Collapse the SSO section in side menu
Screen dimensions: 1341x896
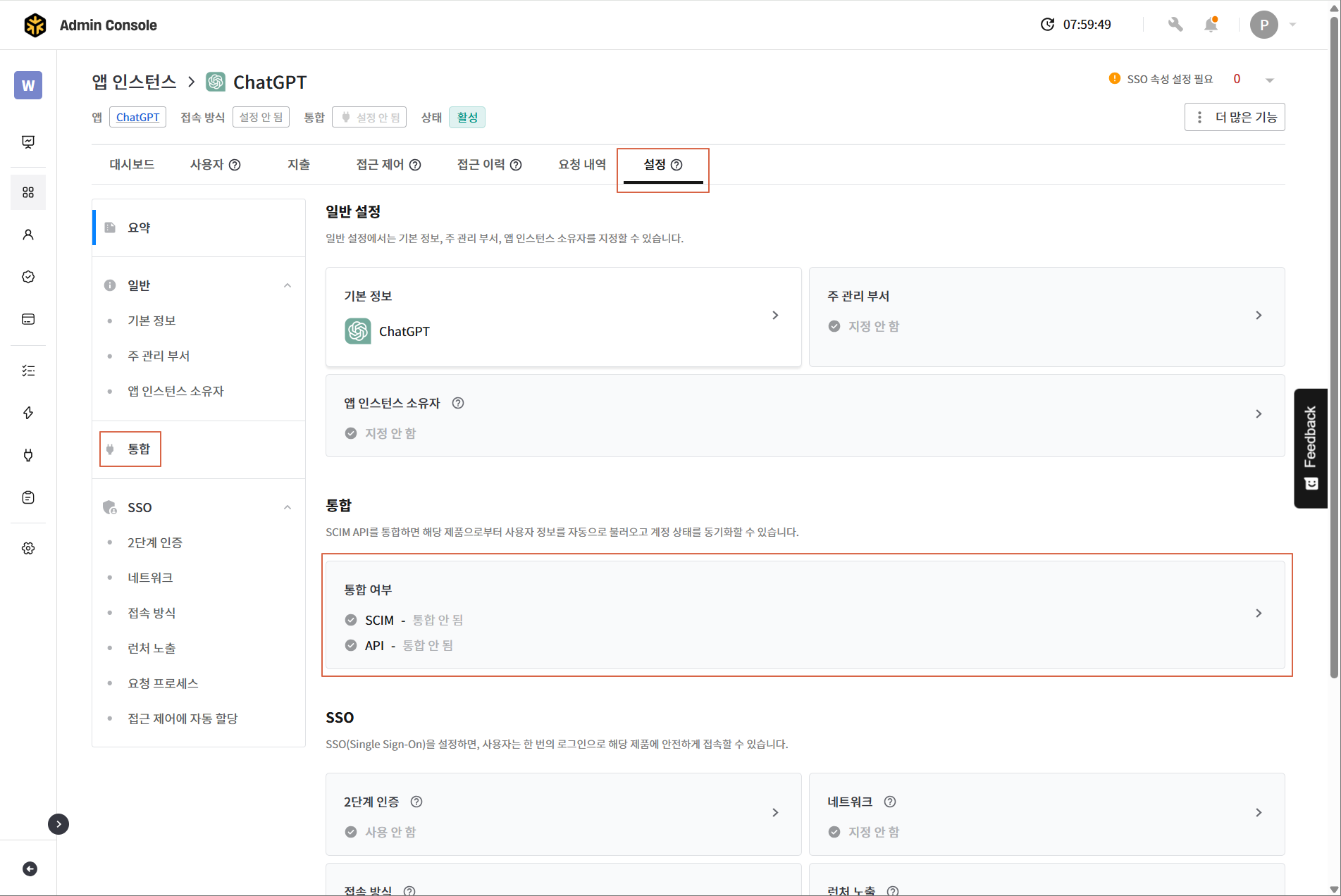tap(288, 507)
